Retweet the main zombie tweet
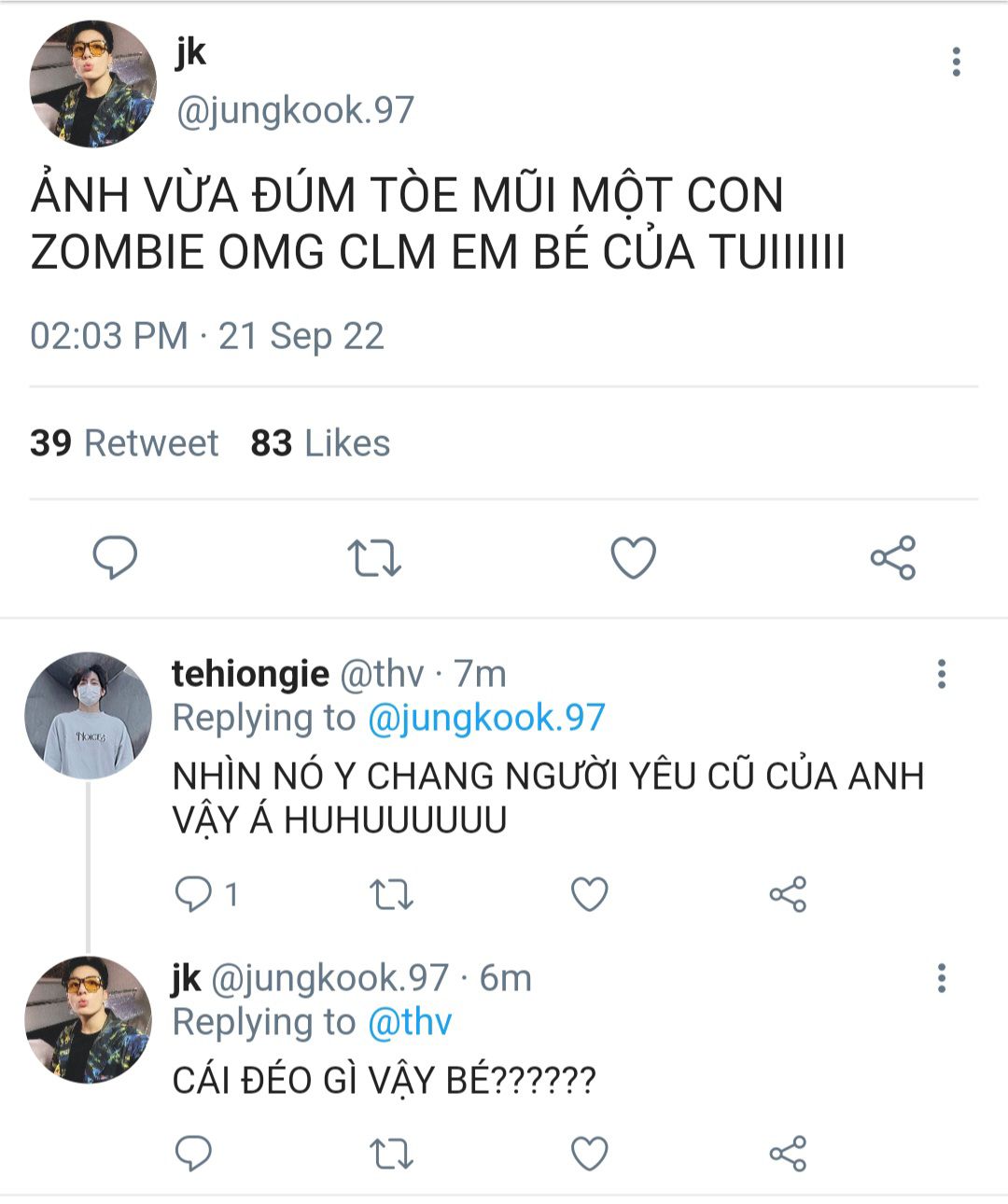Image resolution: width=1008 pixels, height=1204 pixels. point(374,558)
